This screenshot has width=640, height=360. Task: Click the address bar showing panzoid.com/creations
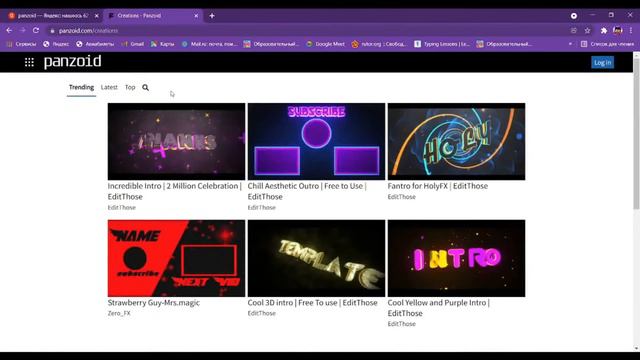point(306,31)
